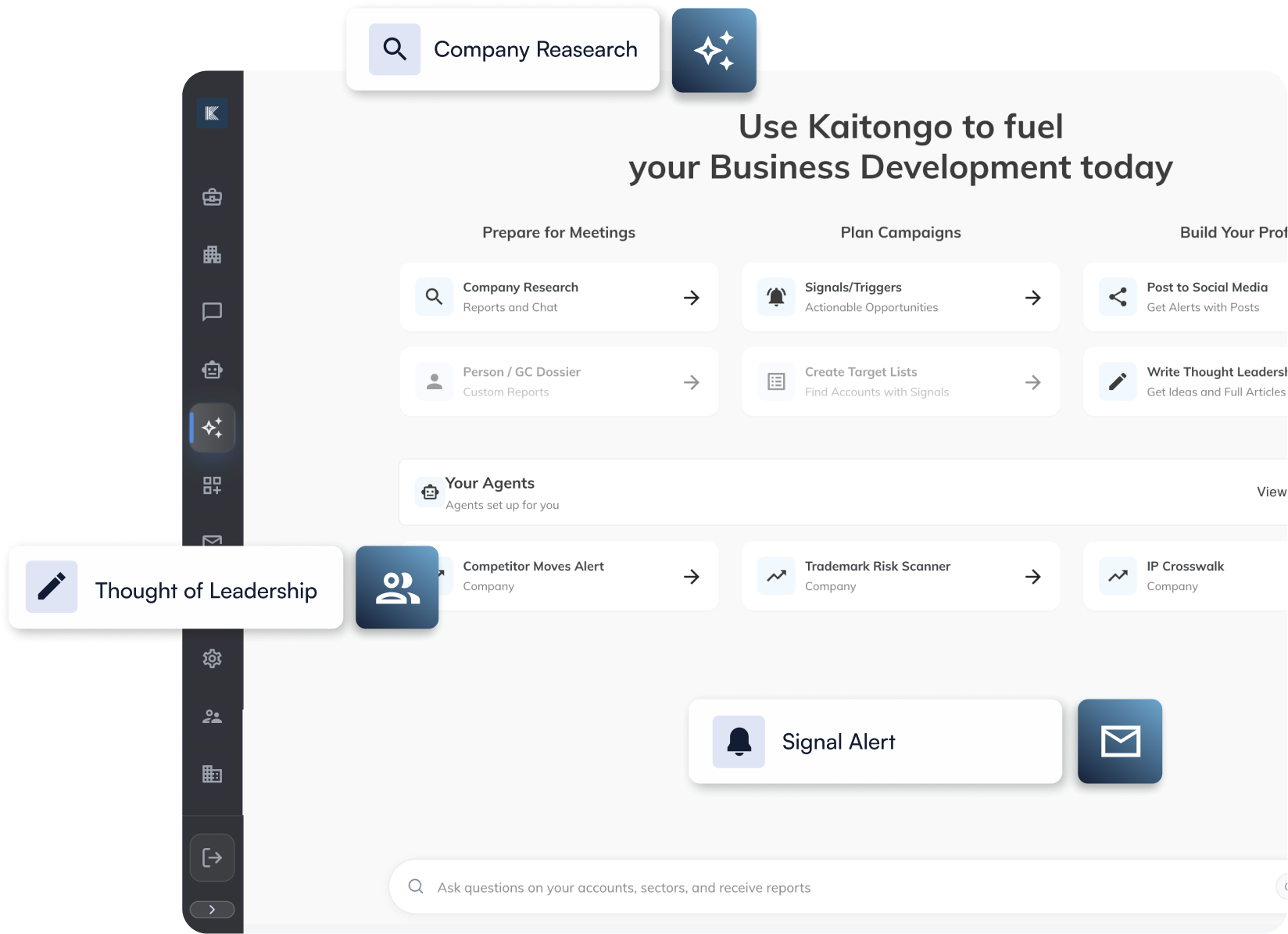Click the trend icon on Trademark Risk Scanner card
The width and height of the screenshot is (1288, 934).
776,576
